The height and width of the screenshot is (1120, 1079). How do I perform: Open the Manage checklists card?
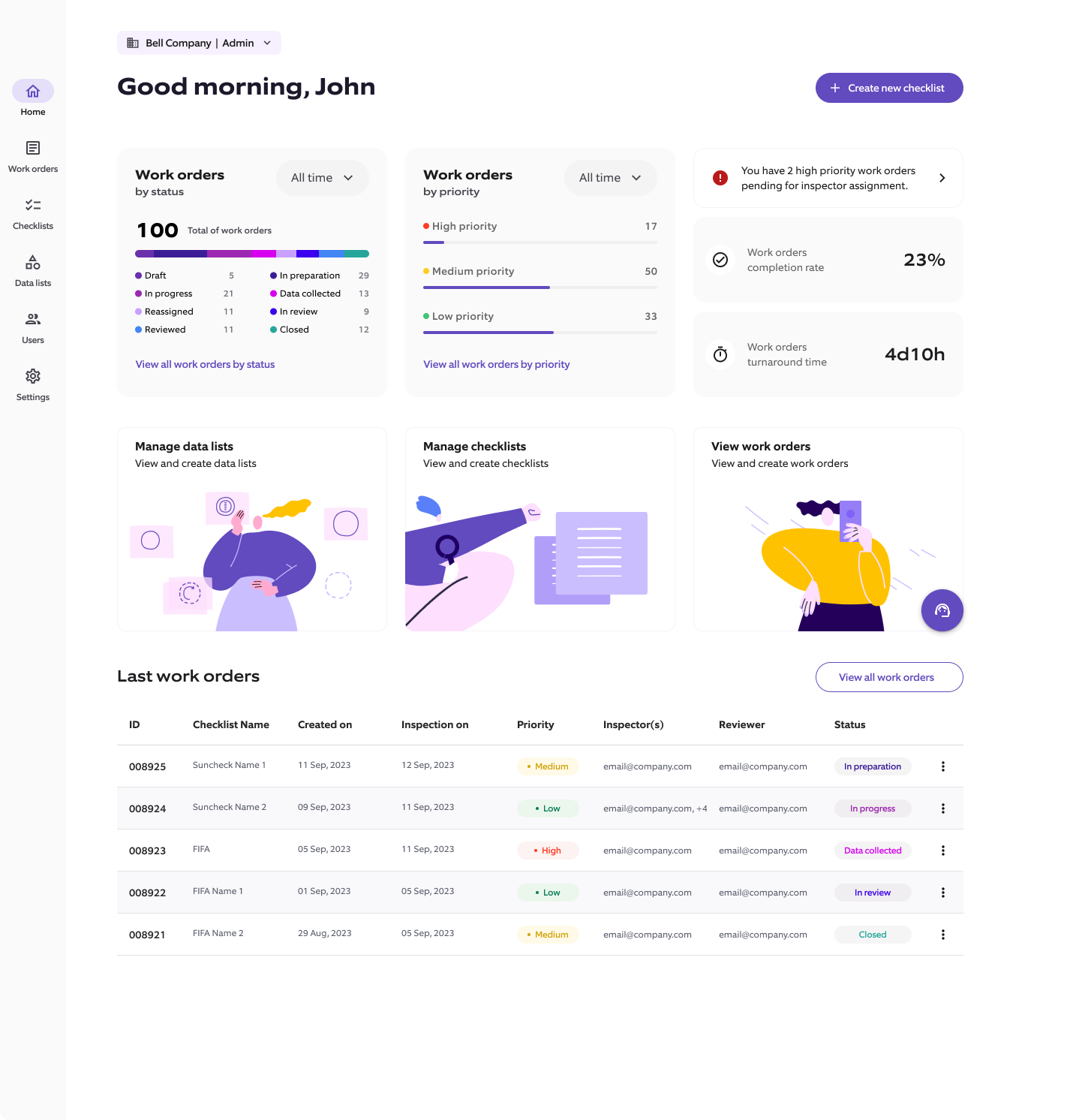click(x=539, y=529)
